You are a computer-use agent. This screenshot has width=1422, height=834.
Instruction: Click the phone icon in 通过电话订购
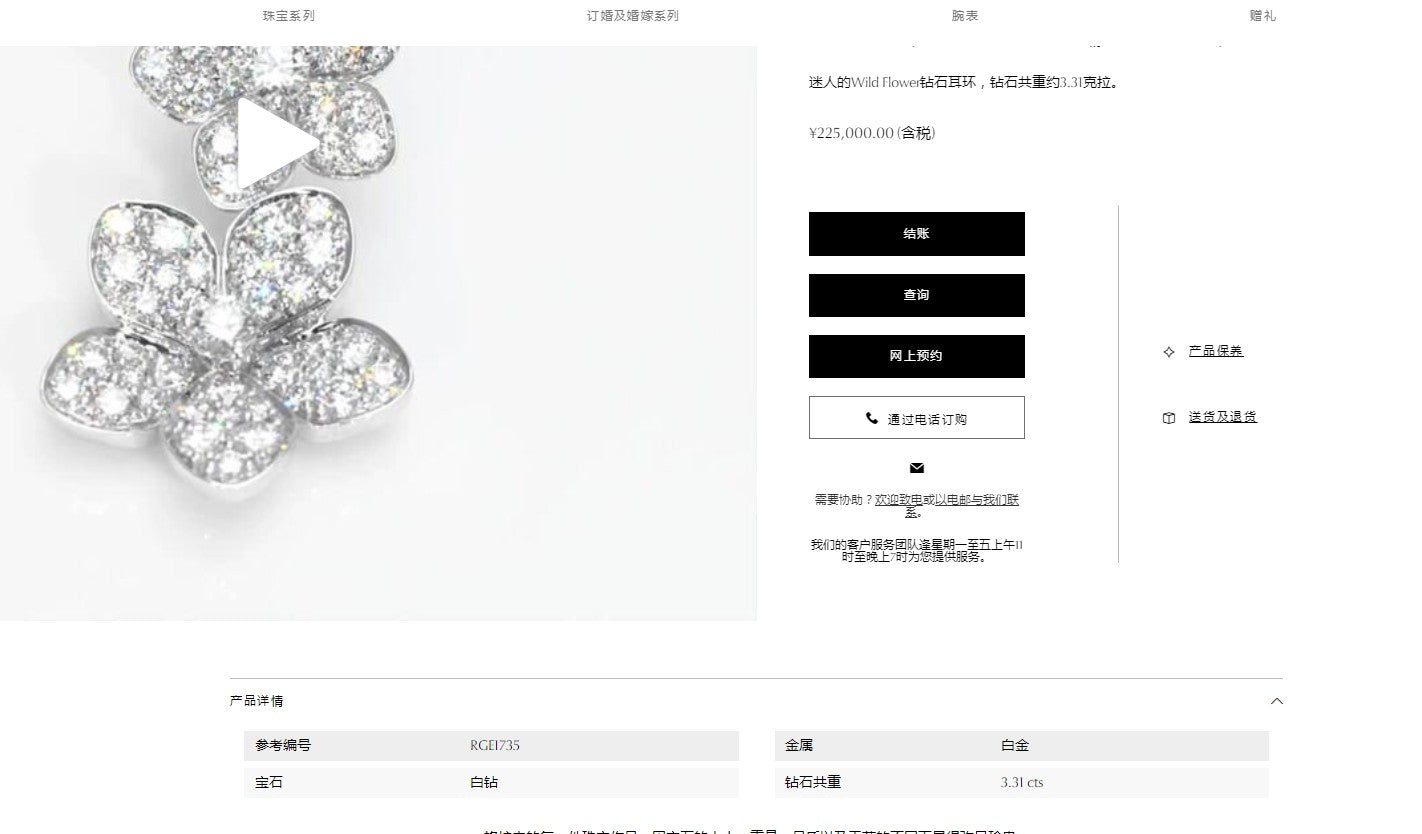pyautogui.click(x=872, y=419)
